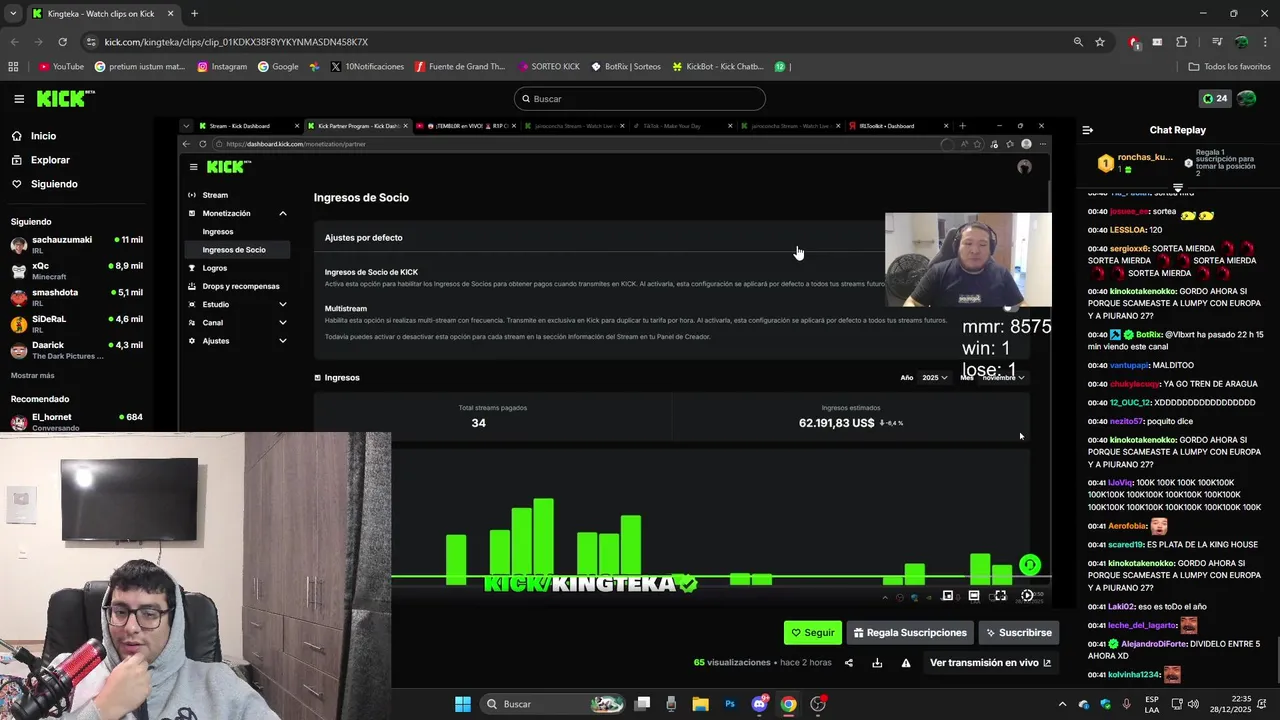Open the Daarick followed channel
The width and height of the screenshot is (1280, 720).
click(76, 350)
